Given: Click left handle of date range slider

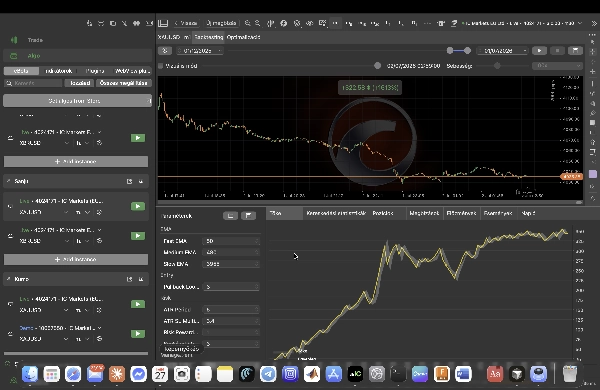Looking at the screenshot, I should 450,51.
